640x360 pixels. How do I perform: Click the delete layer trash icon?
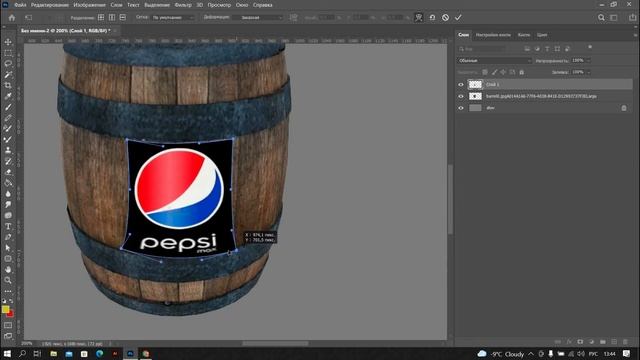click(625, 342)
